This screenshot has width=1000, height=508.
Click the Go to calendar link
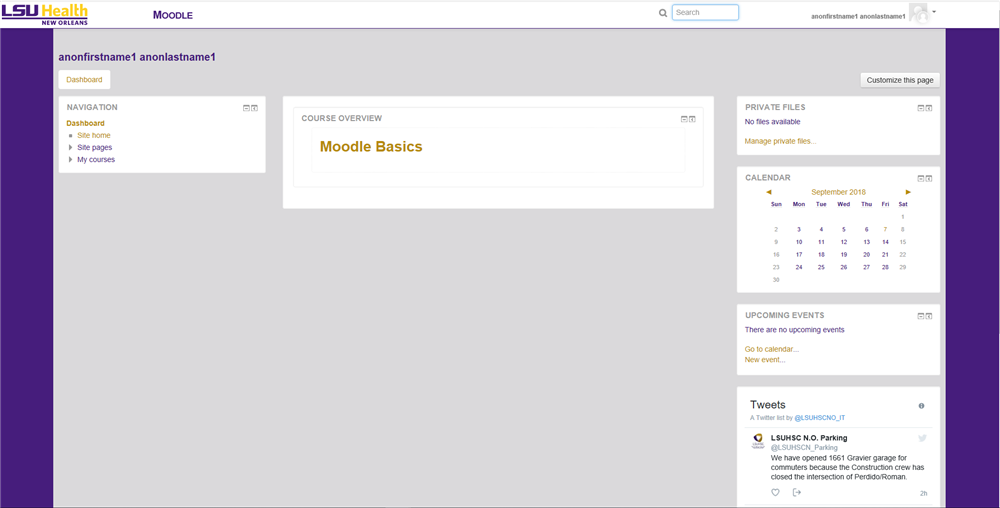coord(772,349)
